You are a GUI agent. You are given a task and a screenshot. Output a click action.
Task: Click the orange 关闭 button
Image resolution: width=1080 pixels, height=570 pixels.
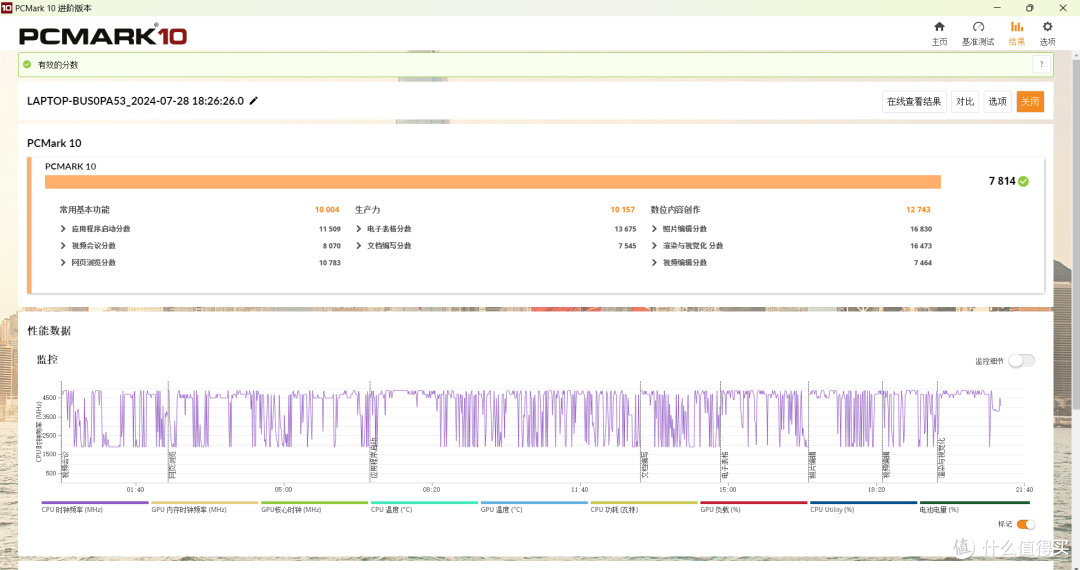click(1030, 102)
